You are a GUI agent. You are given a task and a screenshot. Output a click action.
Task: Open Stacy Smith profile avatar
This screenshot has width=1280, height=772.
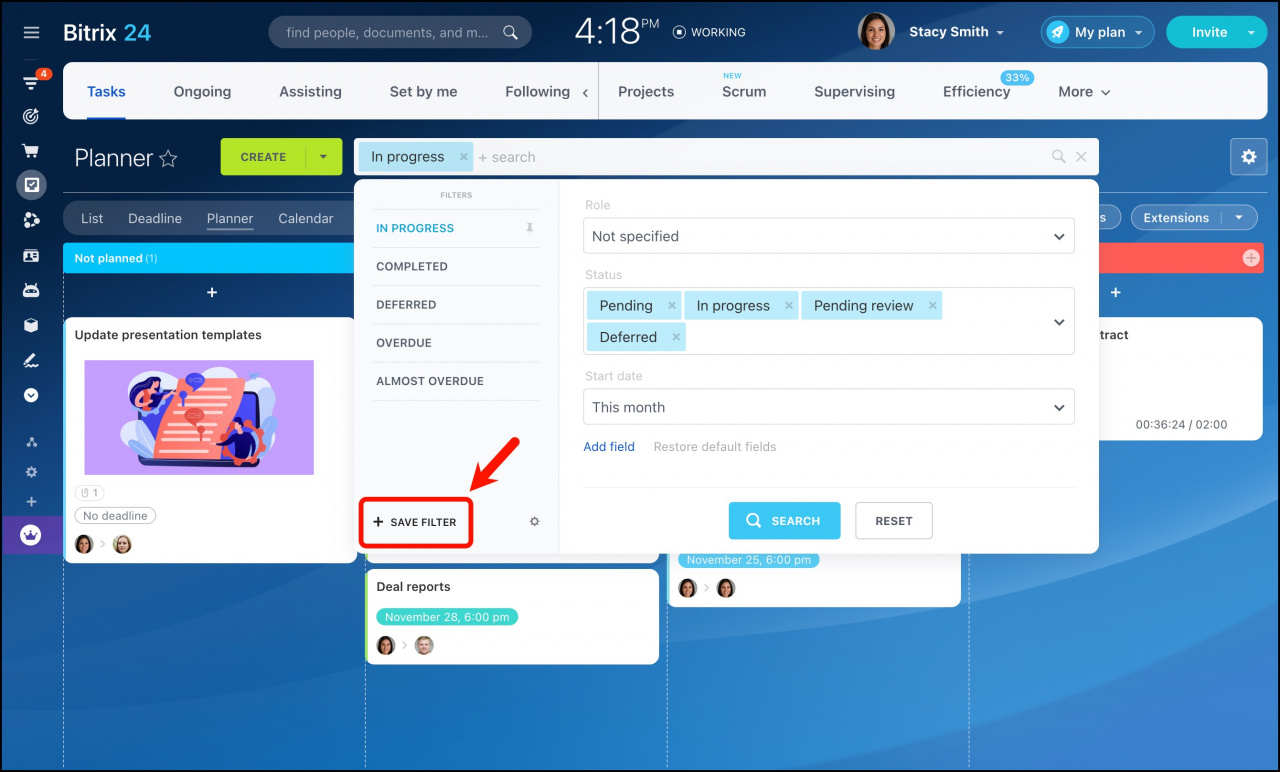[876, 32]
